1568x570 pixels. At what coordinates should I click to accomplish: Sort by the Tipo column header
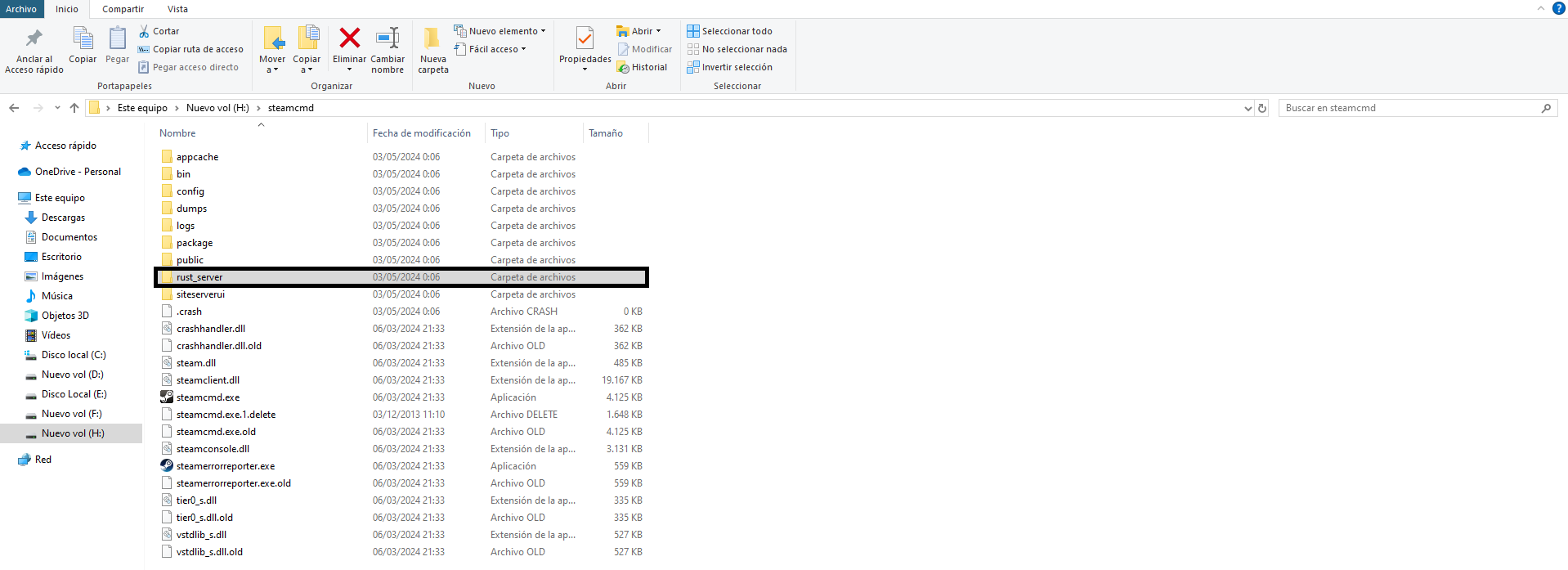point(500,133)
